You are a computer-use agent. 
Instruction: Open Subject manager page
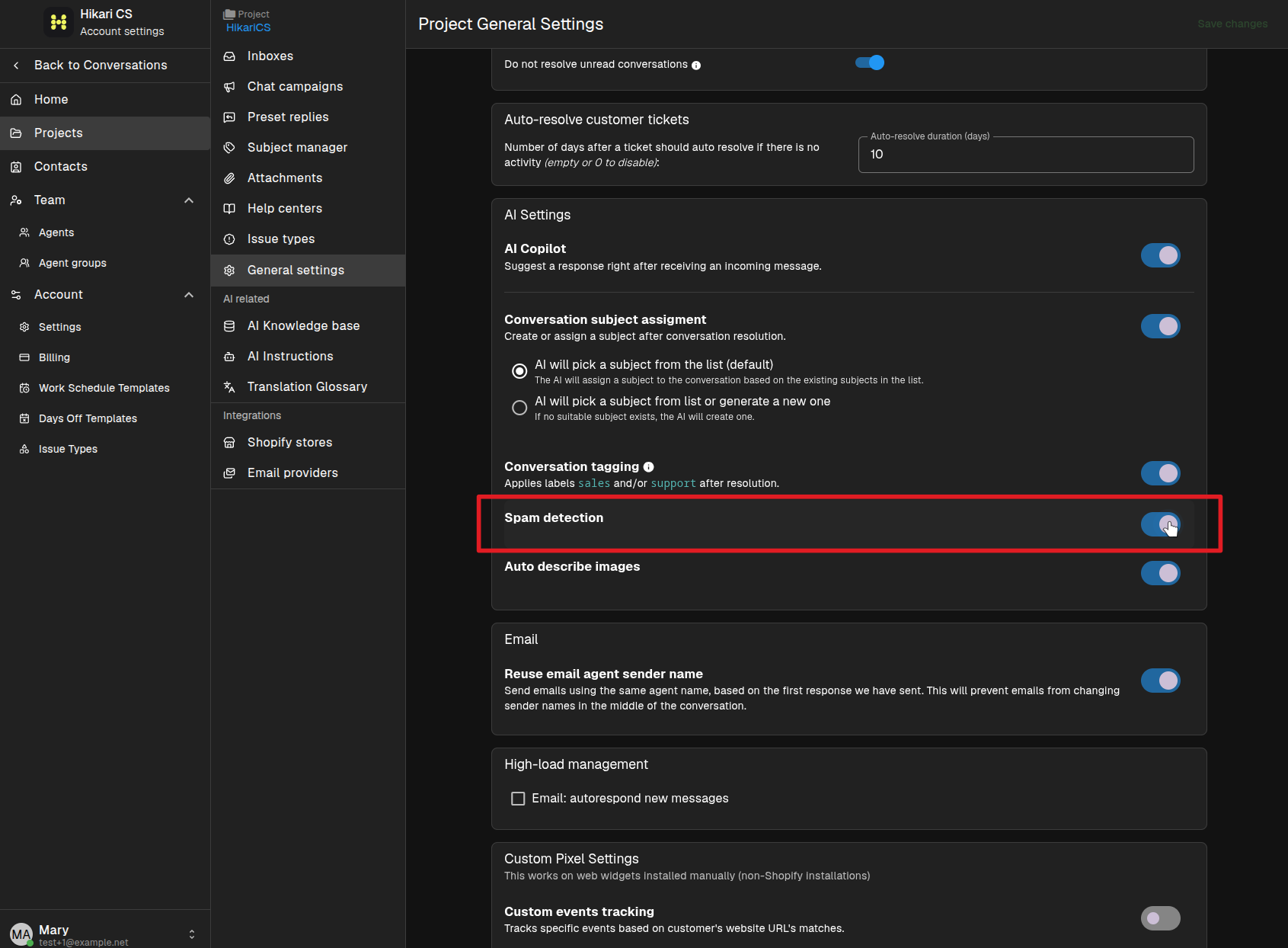(x=308, y=148)
